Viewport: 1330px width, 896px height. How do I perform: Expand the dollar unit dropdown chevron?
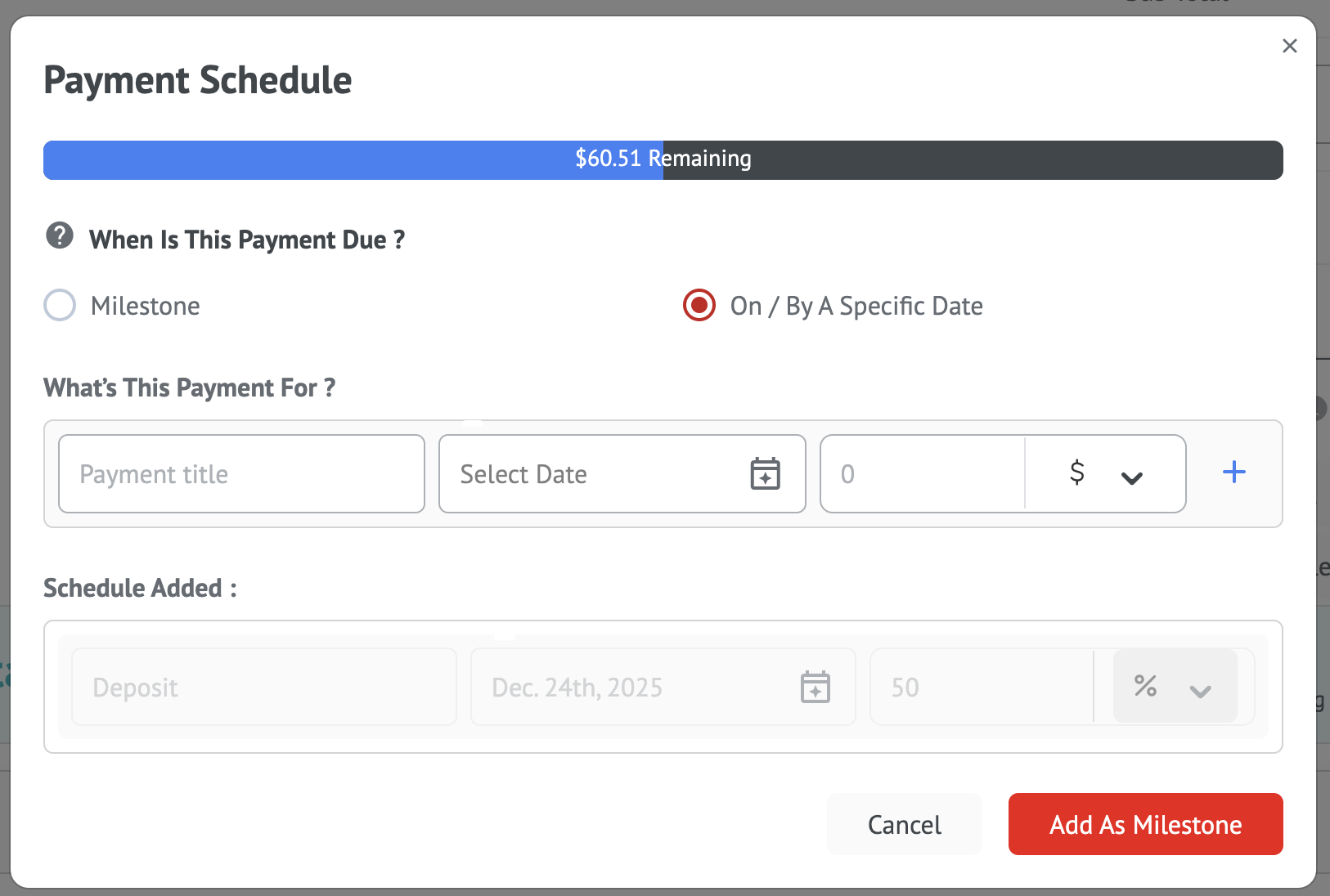pyautogui.click(x=1131, y=478)
